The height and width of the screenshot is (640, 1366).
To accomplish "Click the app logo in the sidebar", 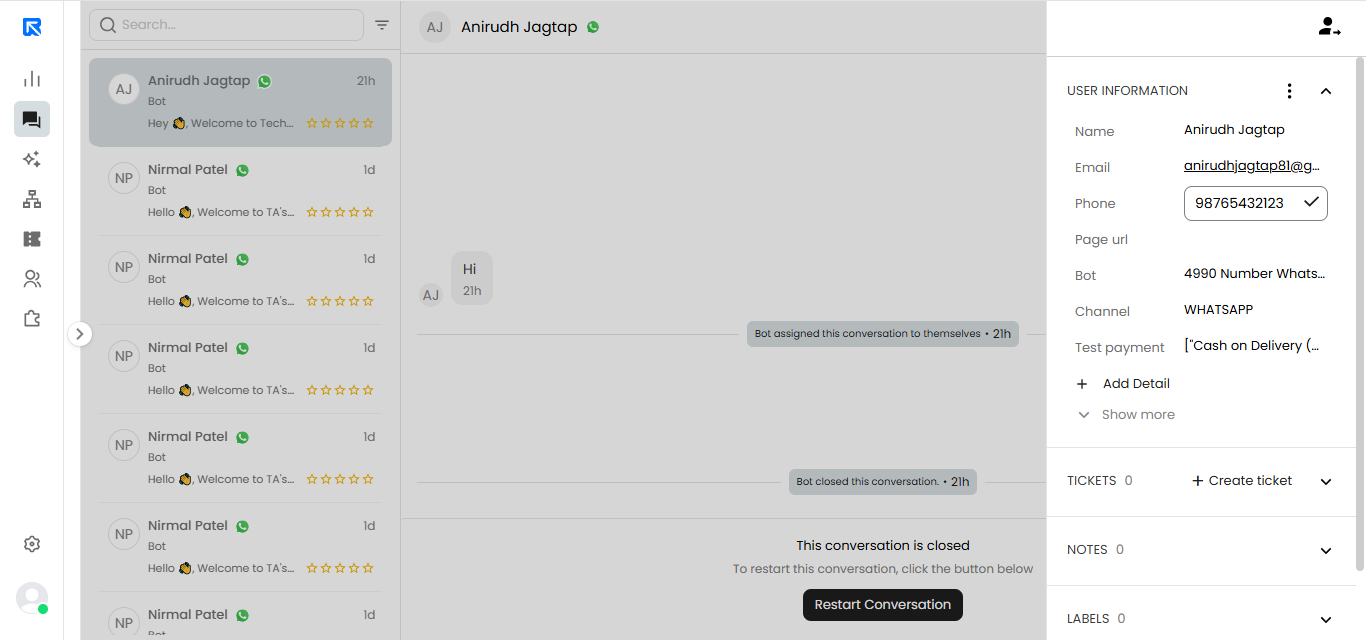I will [32, 27].
